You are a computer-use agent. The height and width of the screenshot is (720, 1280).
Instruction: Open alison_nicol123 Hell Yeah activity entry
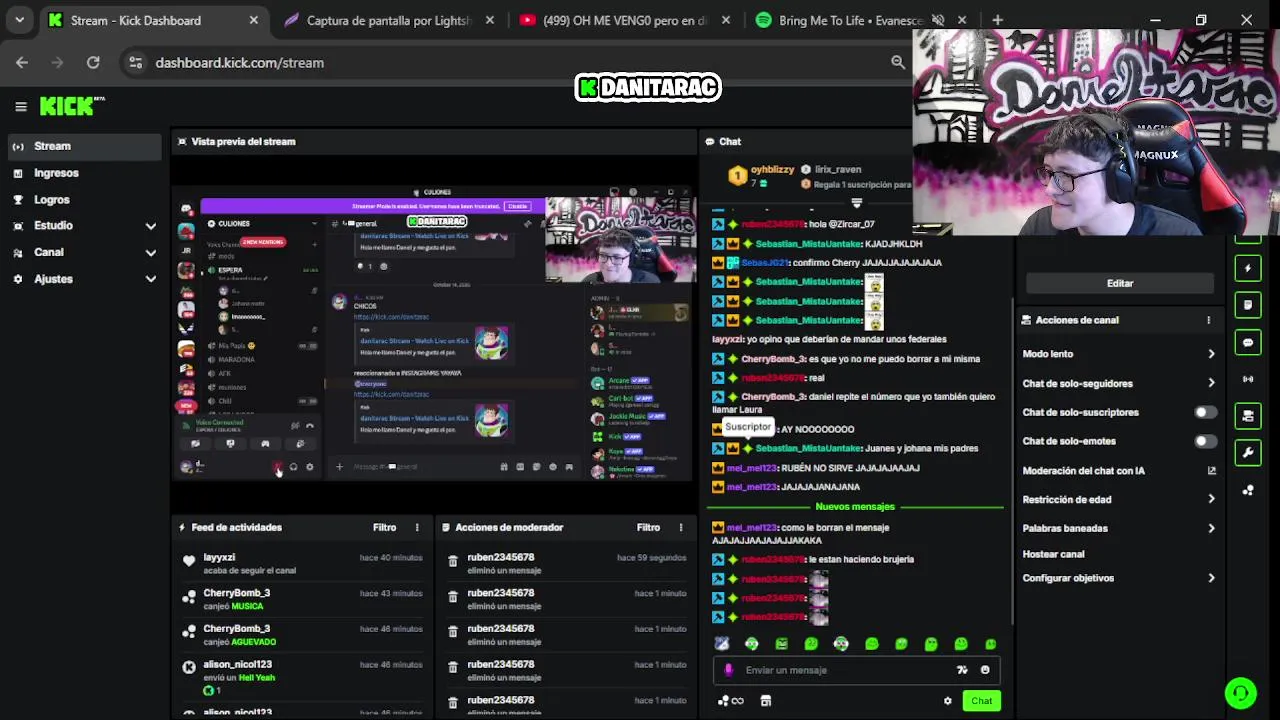[x=304, y=677]
